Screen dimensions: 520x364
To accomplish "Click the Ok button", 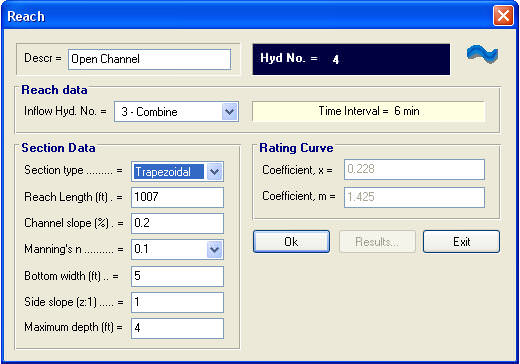I will (291, 242).
